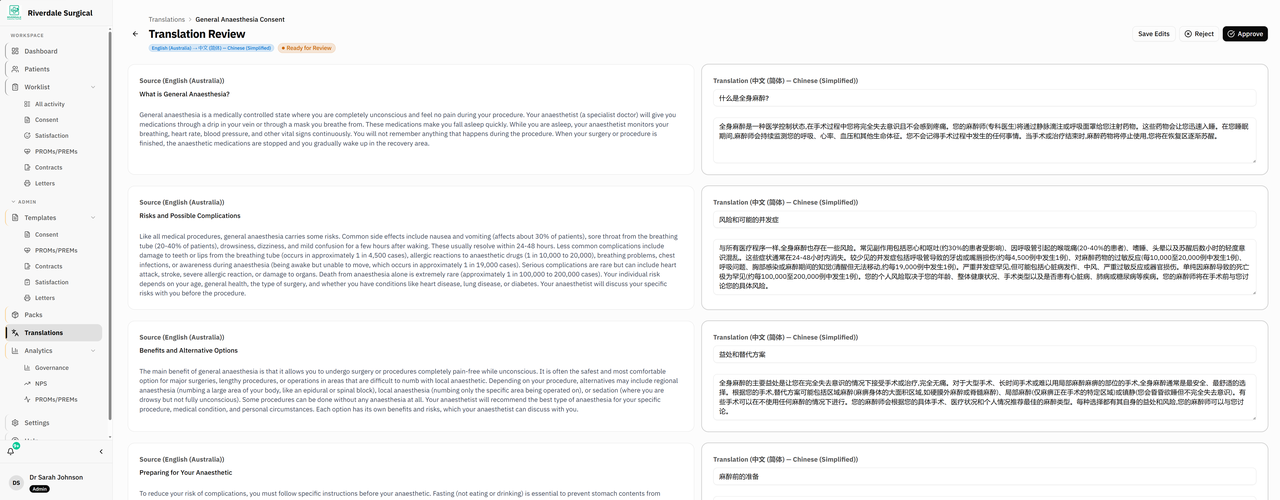Click the Preparing for Your Anaesthetic heading

point(186,472)
